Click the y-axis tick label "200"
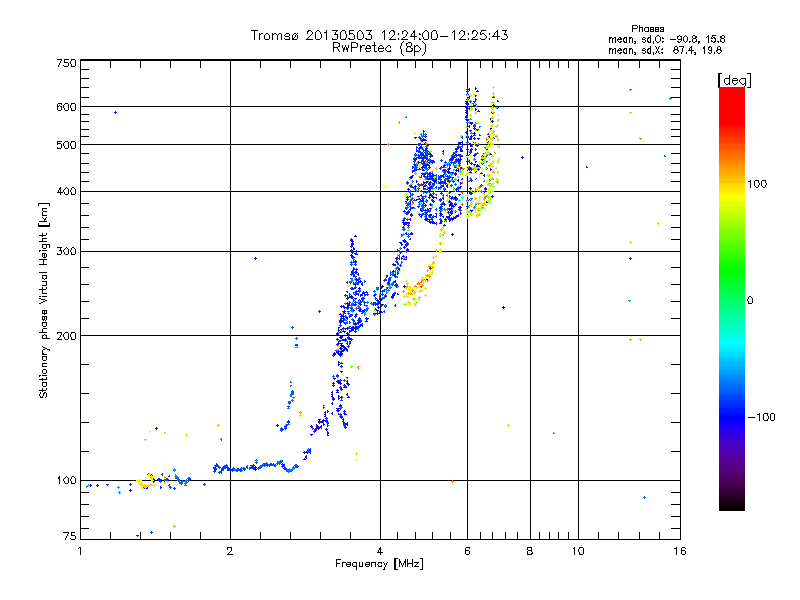 coord(67,336)
